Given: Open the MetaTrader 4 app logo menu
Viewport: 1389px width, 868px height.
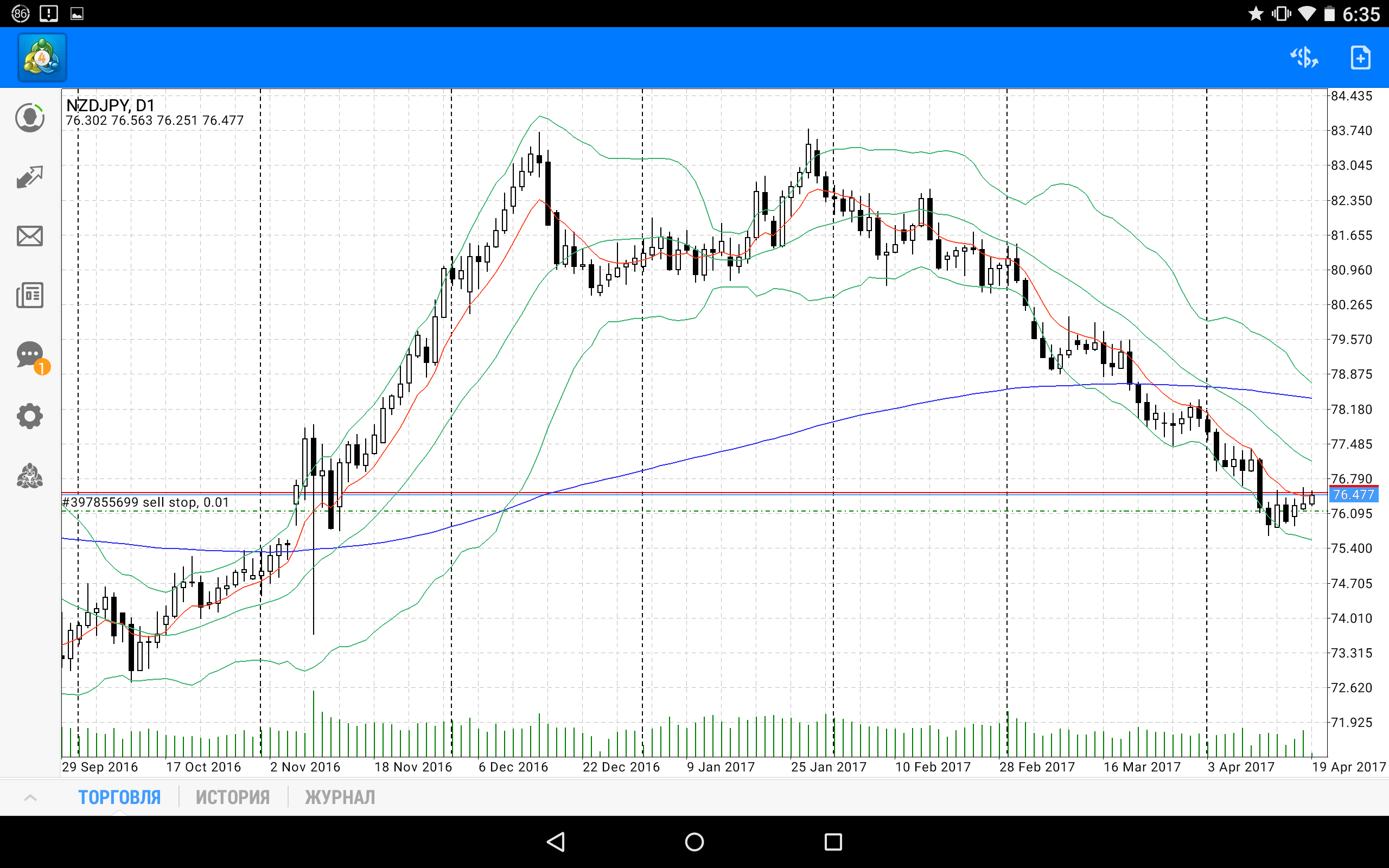Looking at the screenshot, I should click(x=42, y=58).
